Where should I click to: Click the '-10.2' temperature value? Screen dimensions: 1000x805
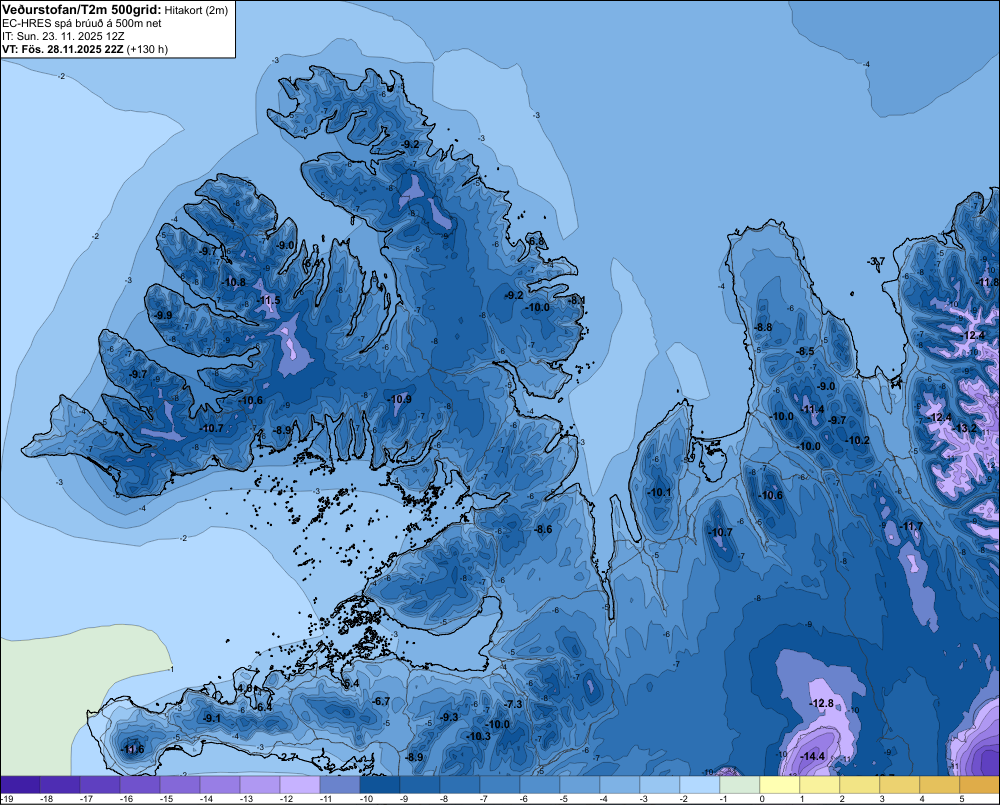pyautogui.click(x=858, y=441)
